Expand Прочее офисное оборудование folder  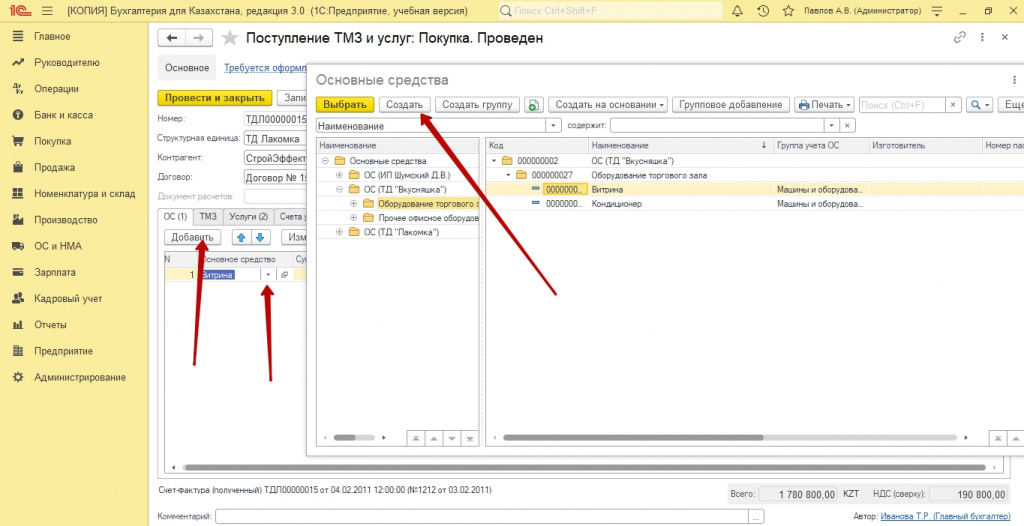(353, 218)
